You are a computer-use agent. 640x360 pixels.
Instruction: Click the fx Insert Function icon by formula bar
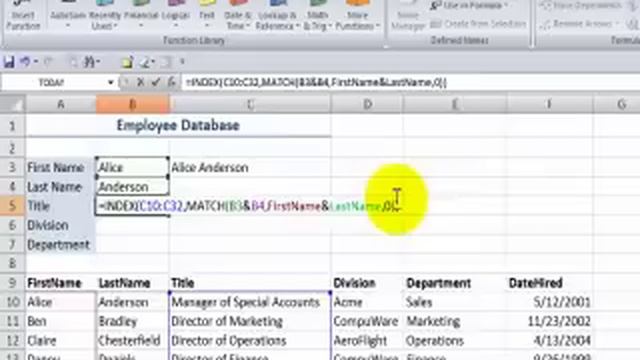pyautogui.click(x=171, y=82)
